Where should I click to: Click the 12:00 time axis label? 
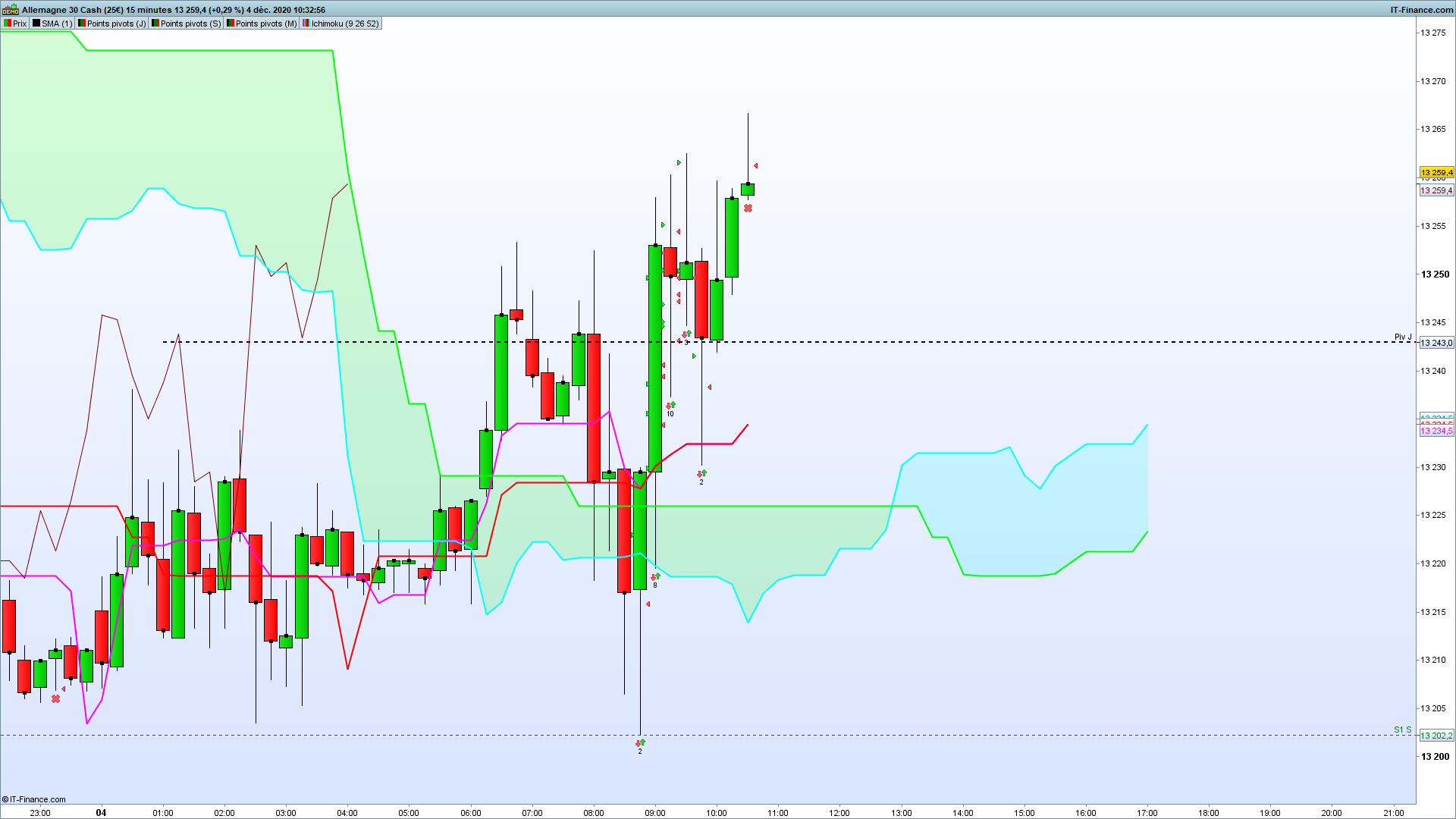[x=839, y=813]
